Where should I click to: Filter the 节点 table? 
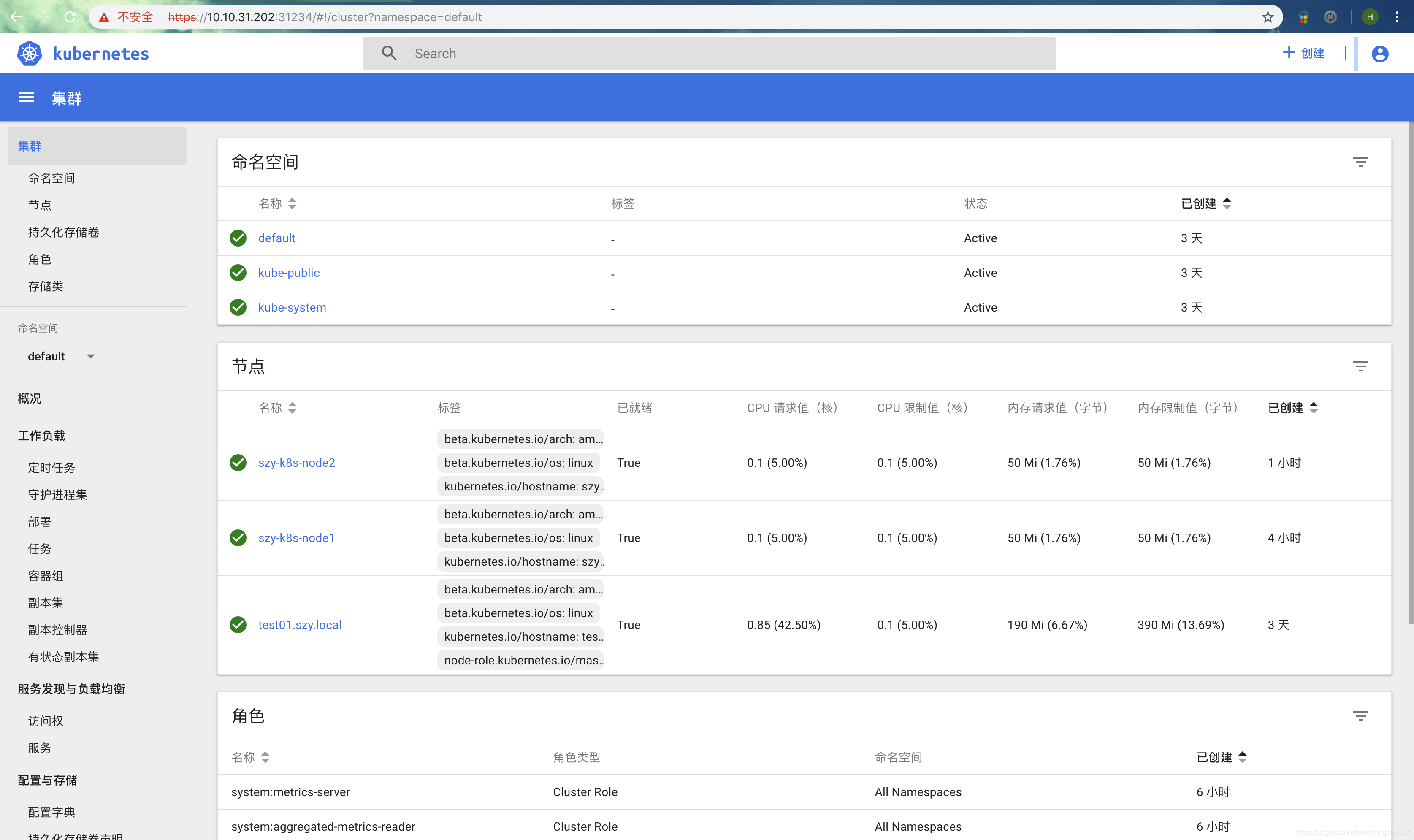tap(1360, 366)
